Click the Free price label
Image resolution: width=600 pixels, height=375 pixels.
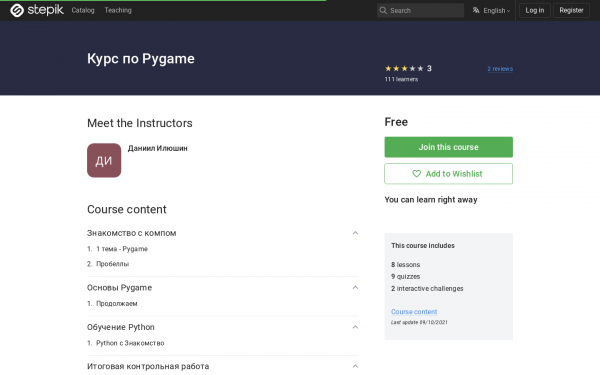[396, 122]
